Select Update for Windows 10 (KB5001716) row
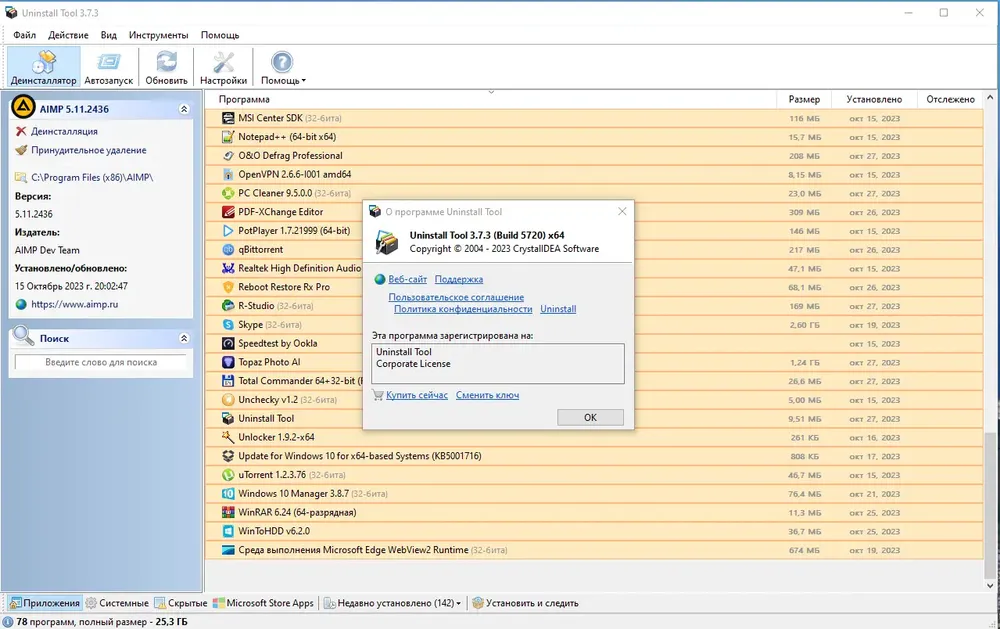The image size is (1000, 629). pyautogui.click(x=594, y=456)
